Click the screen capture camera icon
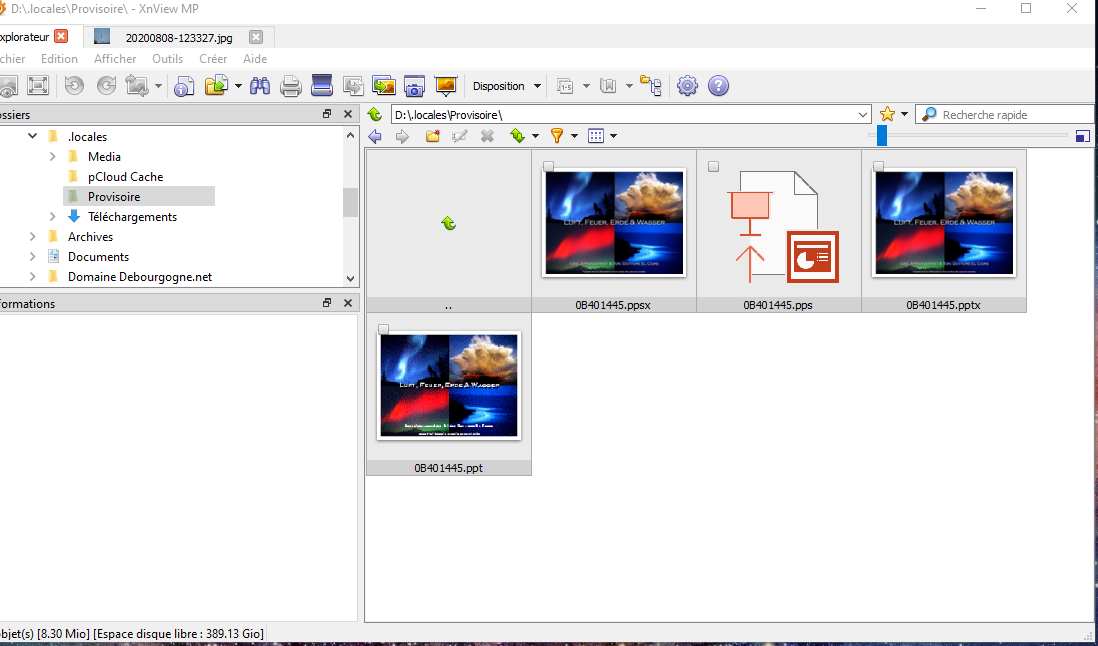 coord(415,86)
